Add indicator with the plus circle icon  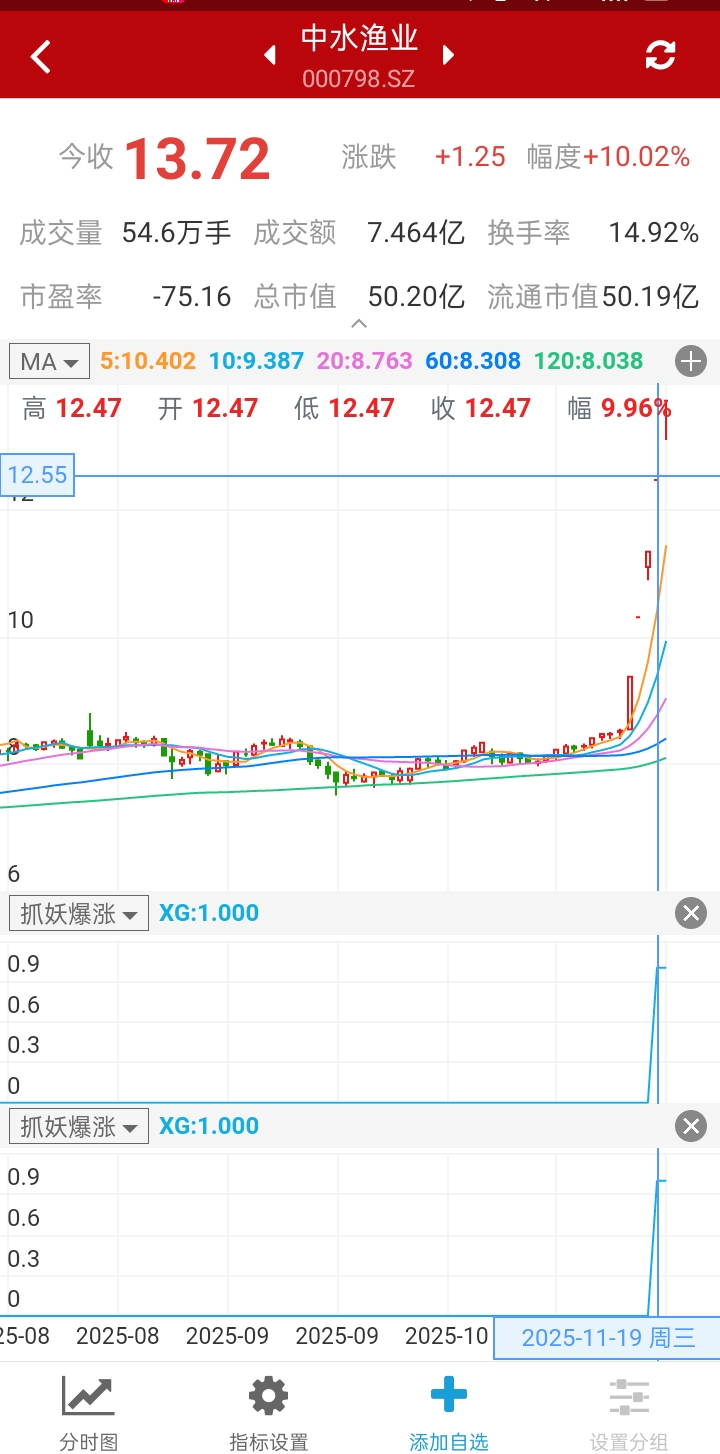pos(691,361)
